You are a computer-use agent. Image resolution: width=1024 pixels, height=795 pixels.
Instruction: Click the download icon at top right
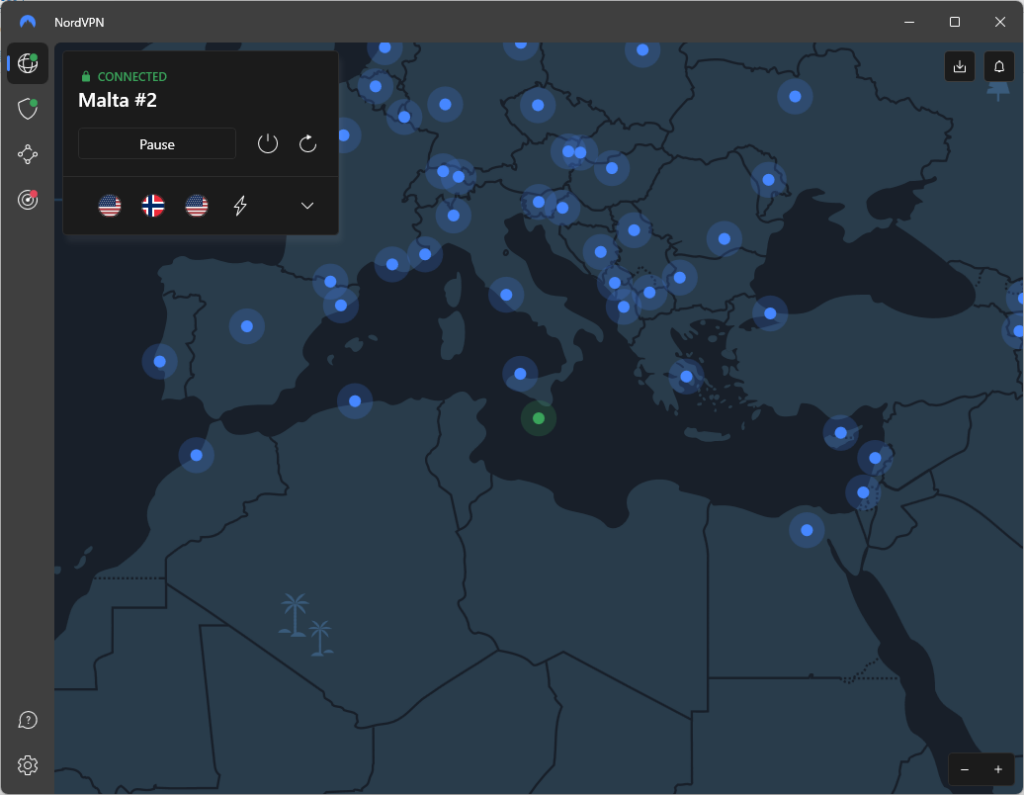(x=960, y=67)
